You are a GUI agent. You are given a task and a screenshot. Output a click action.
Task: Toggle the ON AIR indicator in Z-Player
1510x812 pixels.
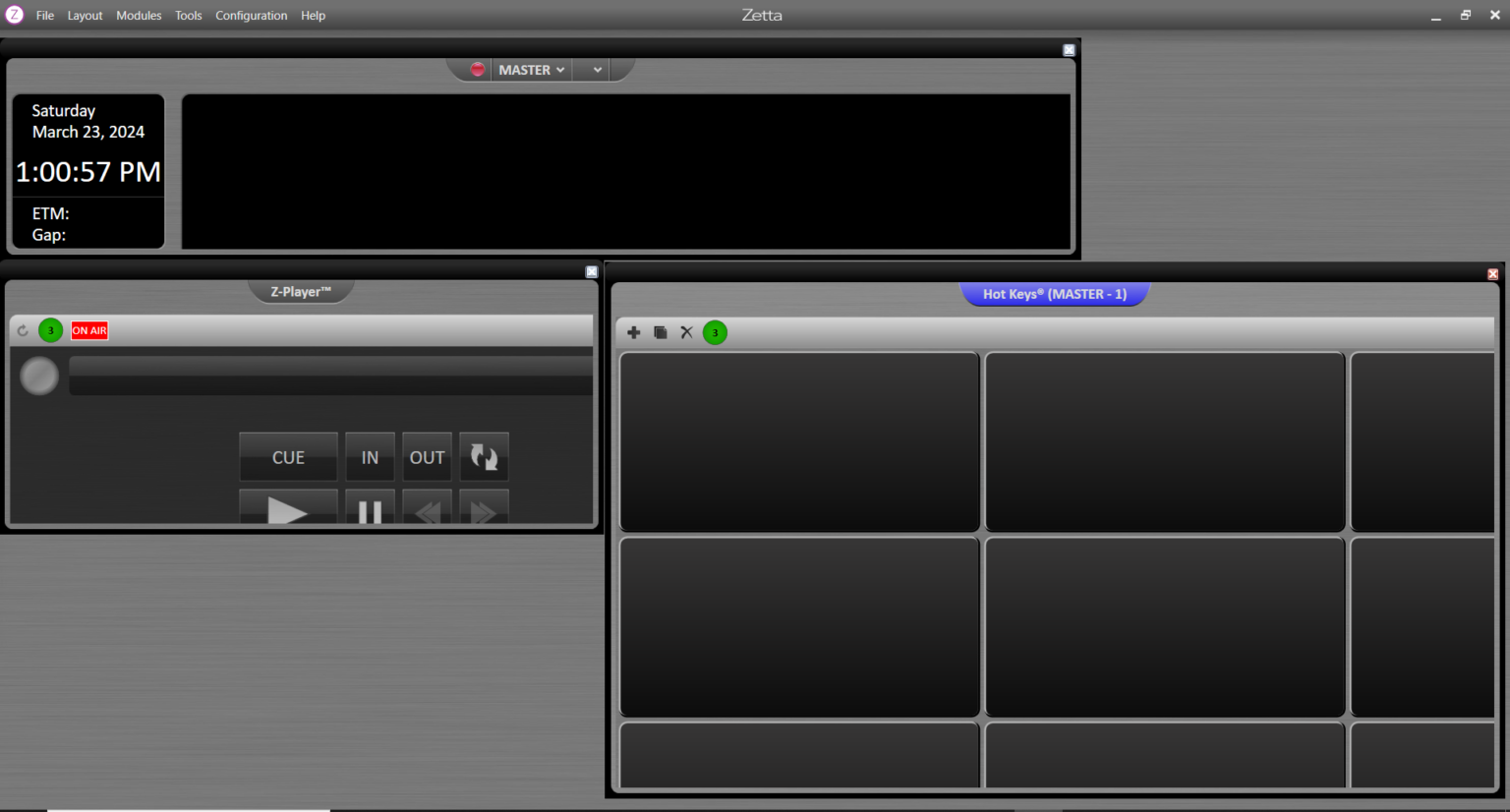(88, 329)
